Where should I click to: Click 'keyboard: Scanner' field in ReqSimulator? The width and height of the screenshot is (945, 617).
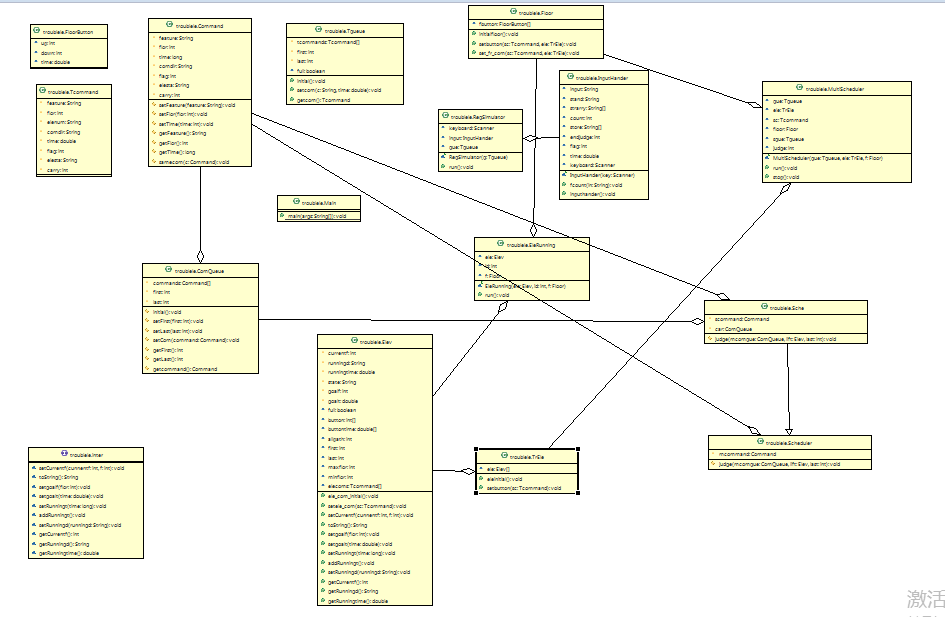coord(472,128)
